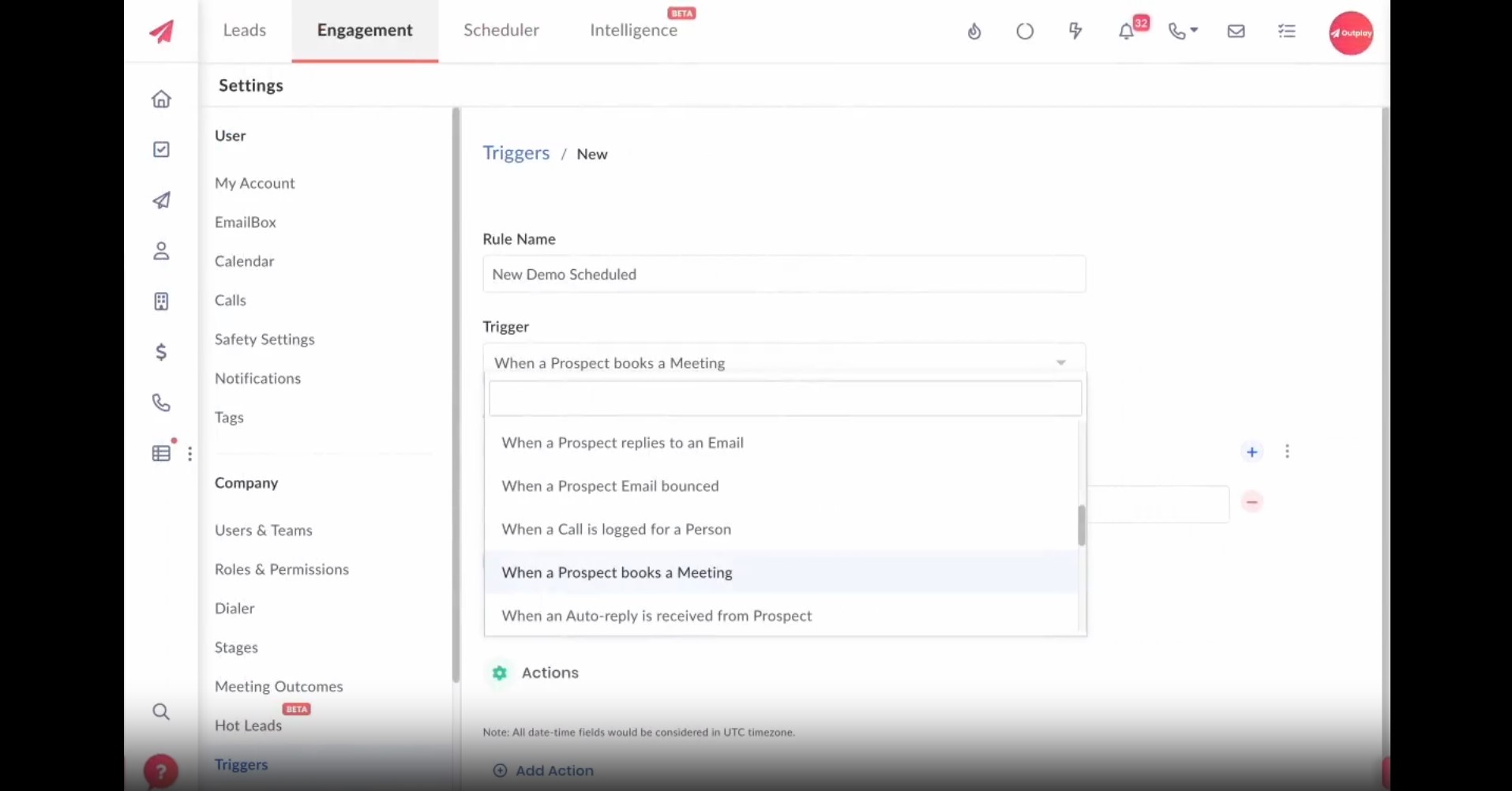Click the red help question mark button
Screen dimensions: 1512x791
coord(160,771)
